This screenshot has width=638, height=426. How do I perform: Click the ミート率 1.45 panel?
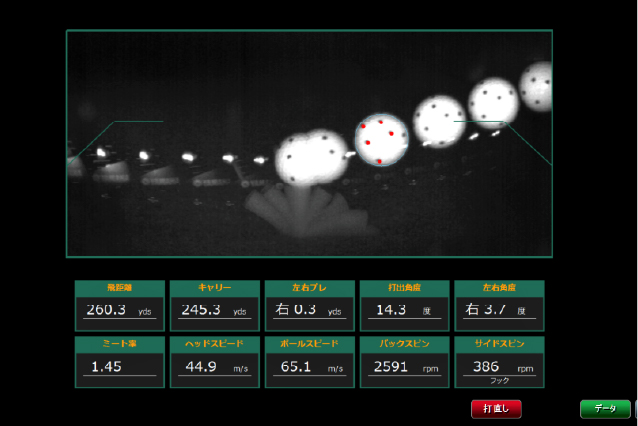(x=119, y=361)
